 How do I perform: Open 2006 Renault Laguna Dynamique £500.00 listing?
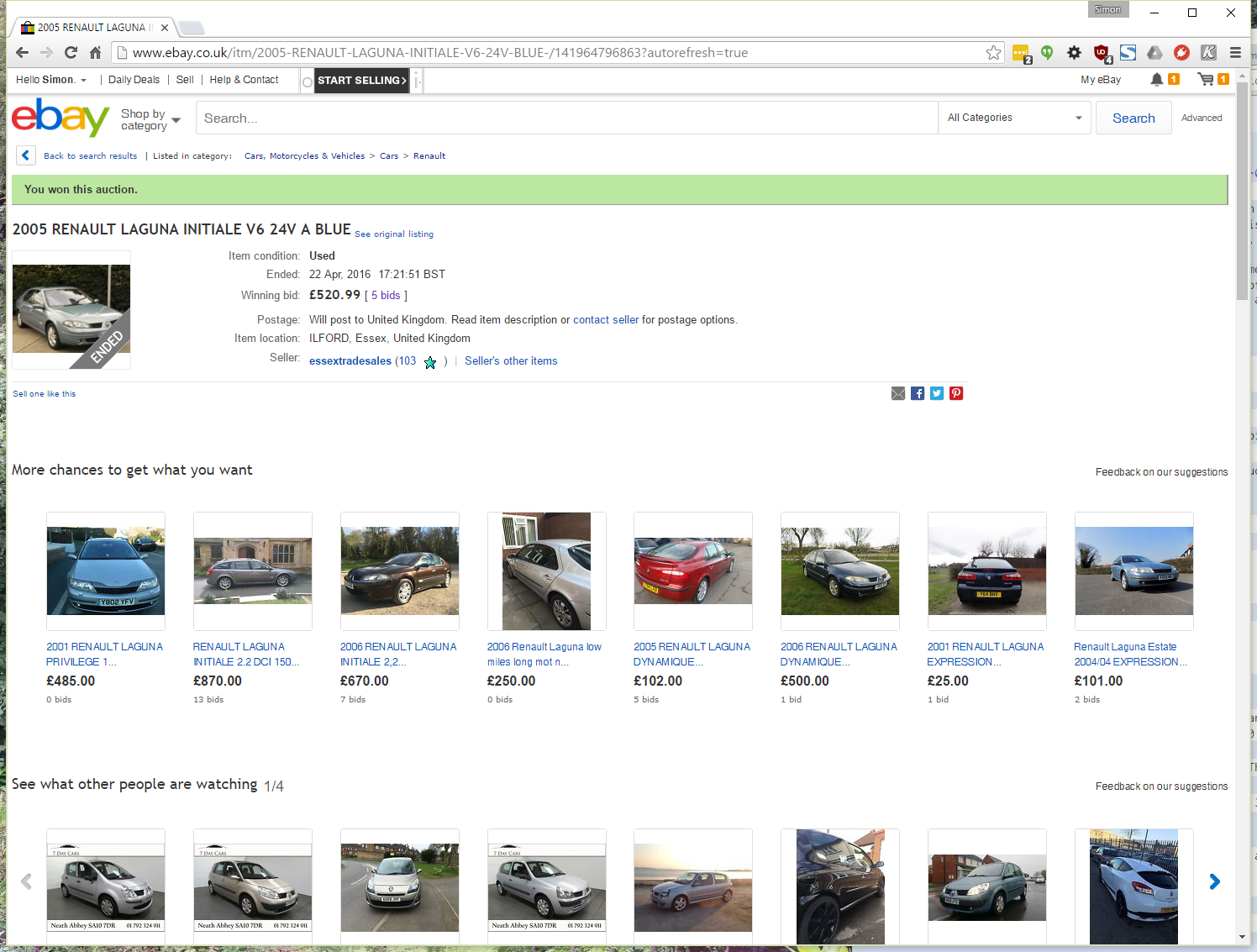[839, 655]
